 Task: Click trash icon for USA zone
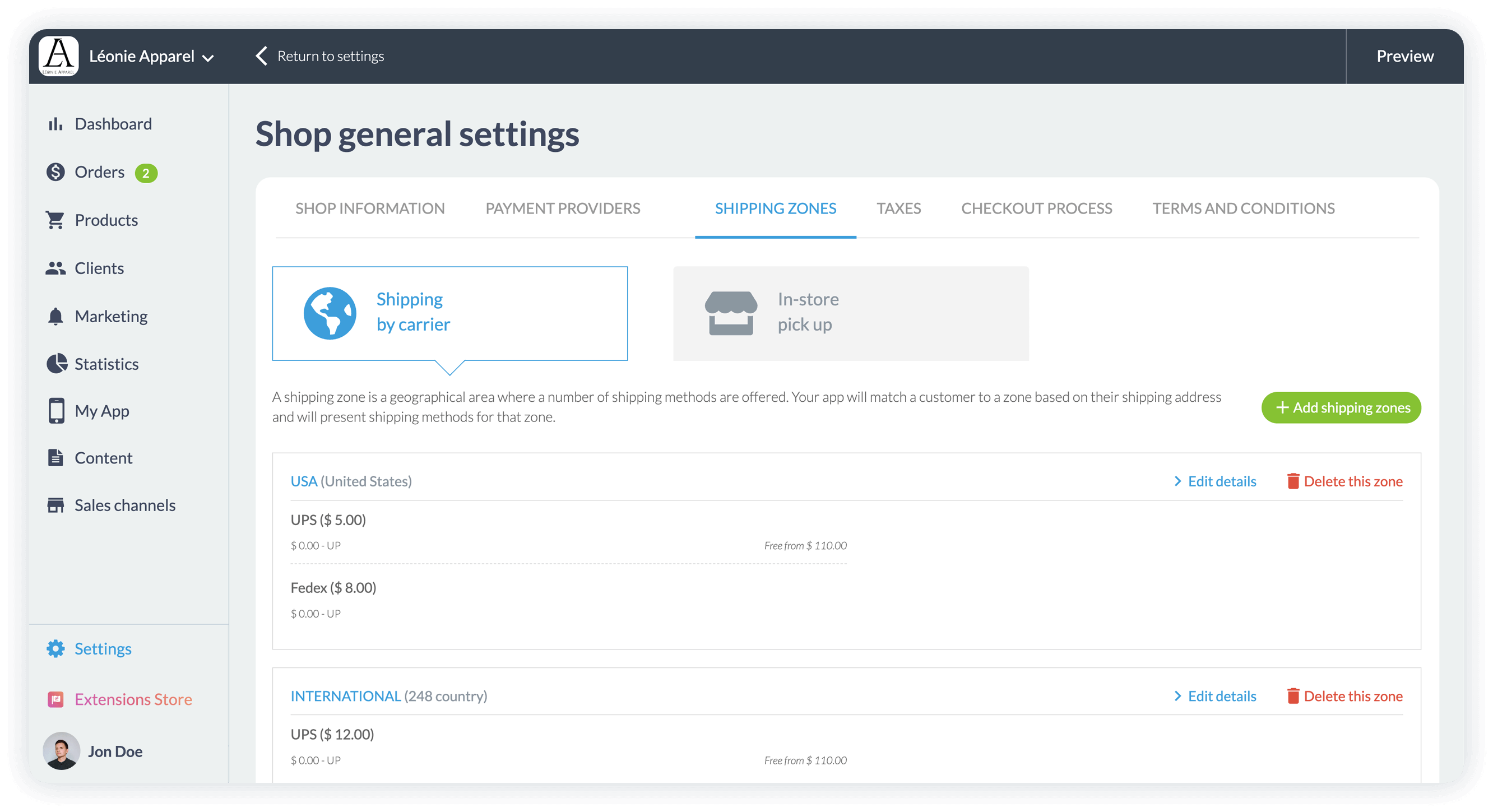click(1292, 481)
